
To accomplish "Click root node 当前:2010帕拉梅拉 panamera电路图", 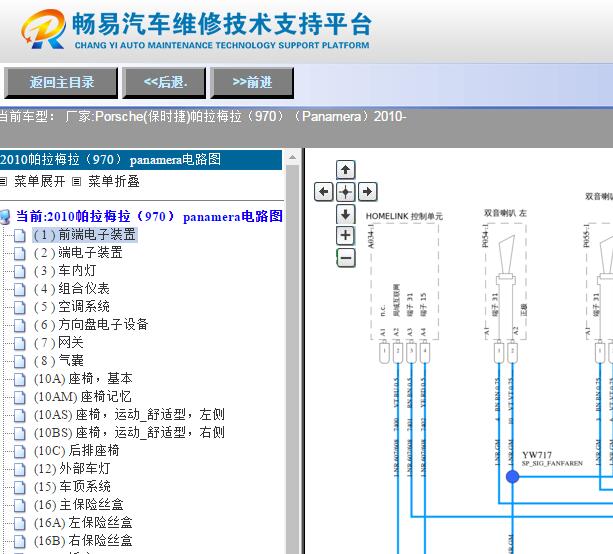I will click(x=149, y=216).
